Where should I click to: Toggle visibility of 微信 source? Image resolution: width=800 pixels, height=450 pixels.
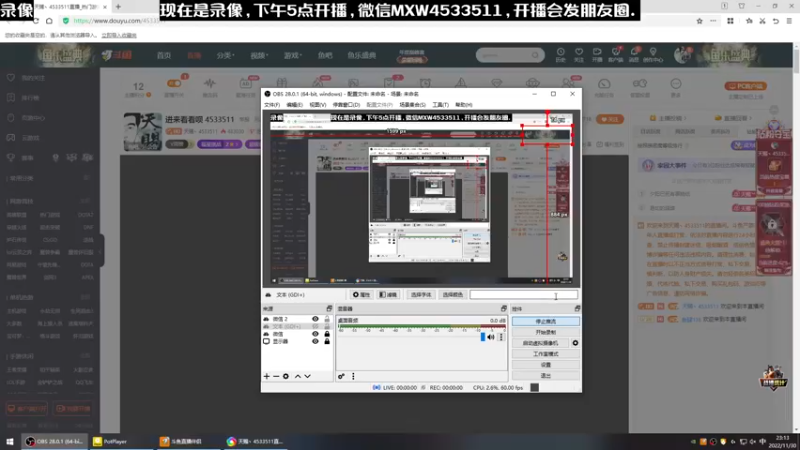coord(315,334)
